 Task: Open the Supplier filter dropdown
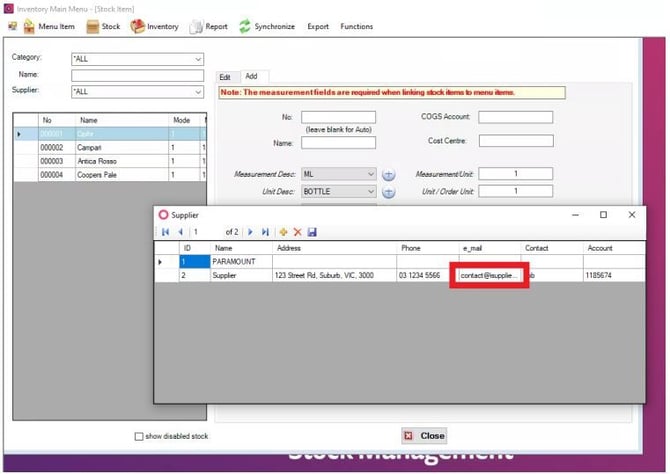(x=138, y=91)
